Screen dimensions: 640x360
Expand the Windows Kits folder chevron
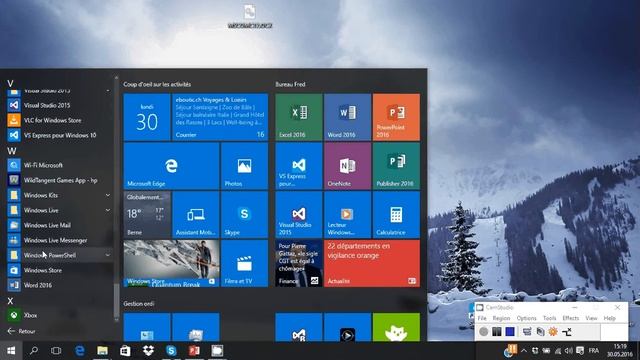[x=108, y=195]
